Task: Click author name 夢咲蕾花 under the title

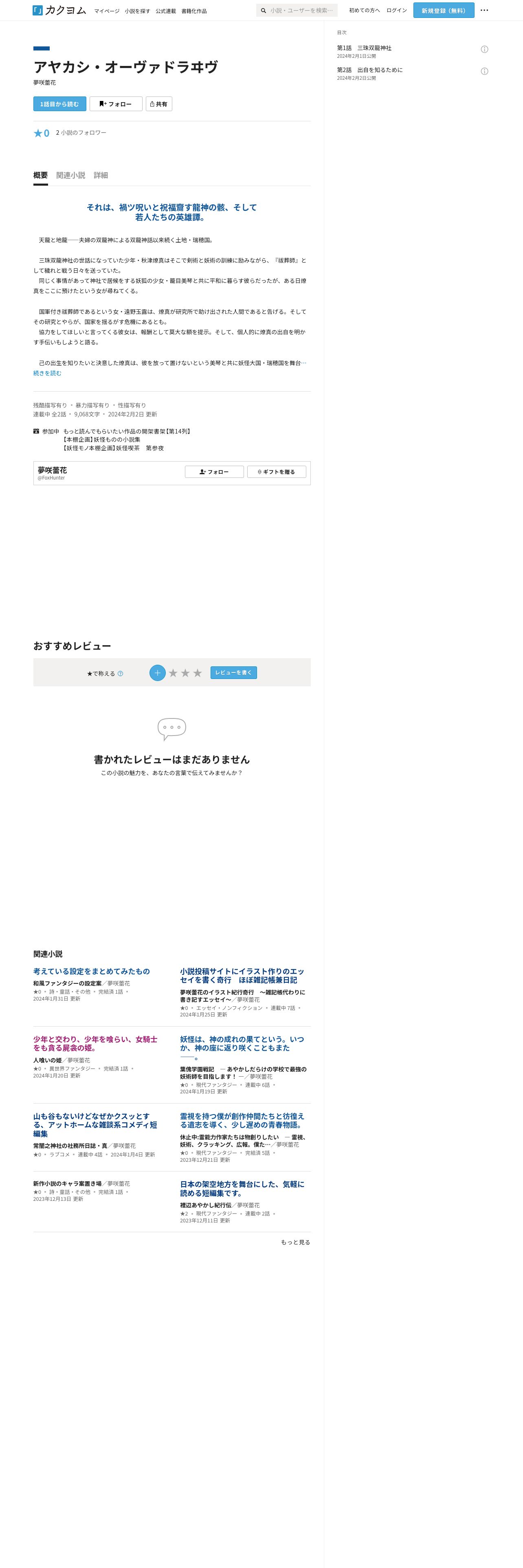Action: pyautogui.click(x=44, y=83)
